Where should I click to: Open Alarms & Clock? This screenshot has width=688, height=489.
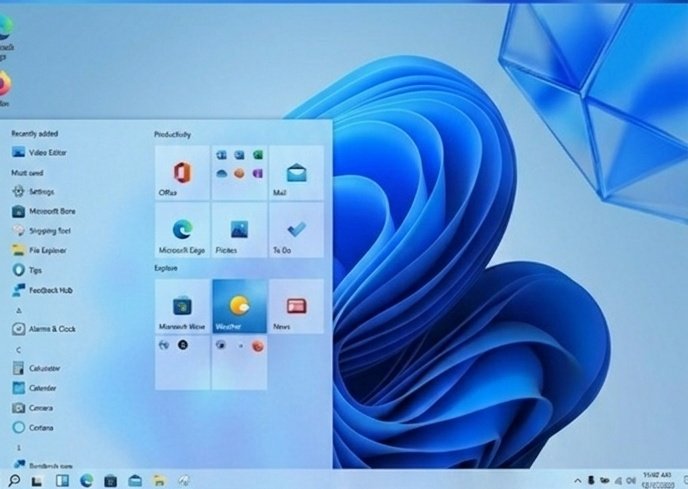44,329
